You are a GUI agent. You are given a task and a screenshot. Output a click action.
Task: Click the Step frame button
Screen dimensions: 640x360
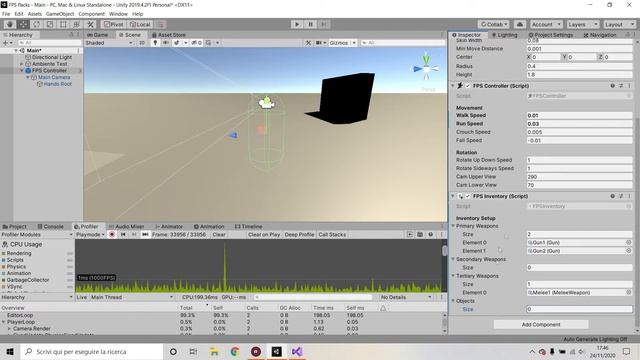pyautogui.click(x=324, y=24)
